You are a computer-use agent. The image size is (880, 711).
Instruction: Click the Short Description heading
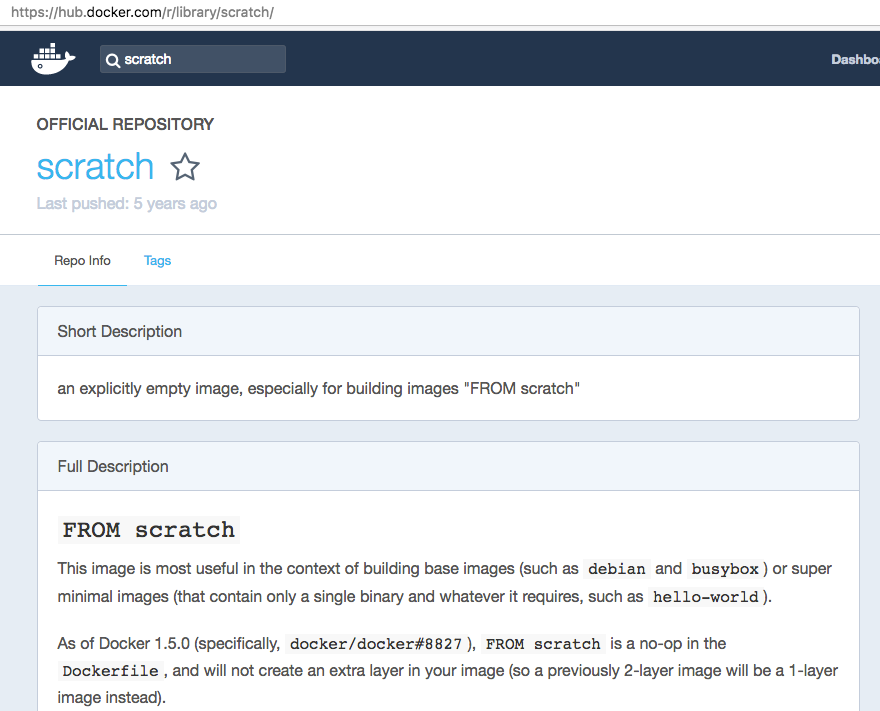coord(120,331)
